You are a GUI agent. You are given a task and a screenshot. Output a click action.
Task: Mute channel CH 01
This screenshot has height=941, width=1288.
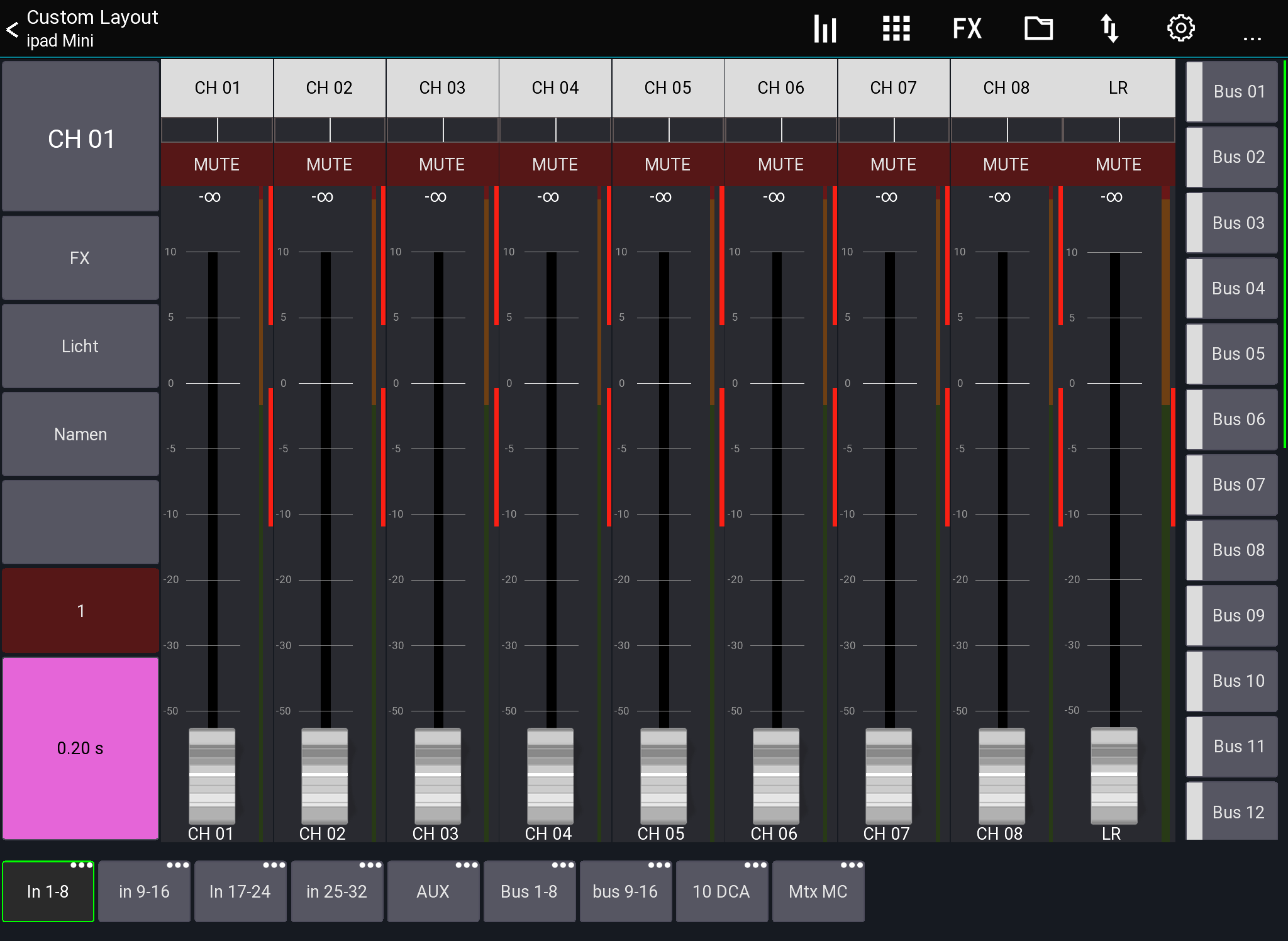pos(216,164)
